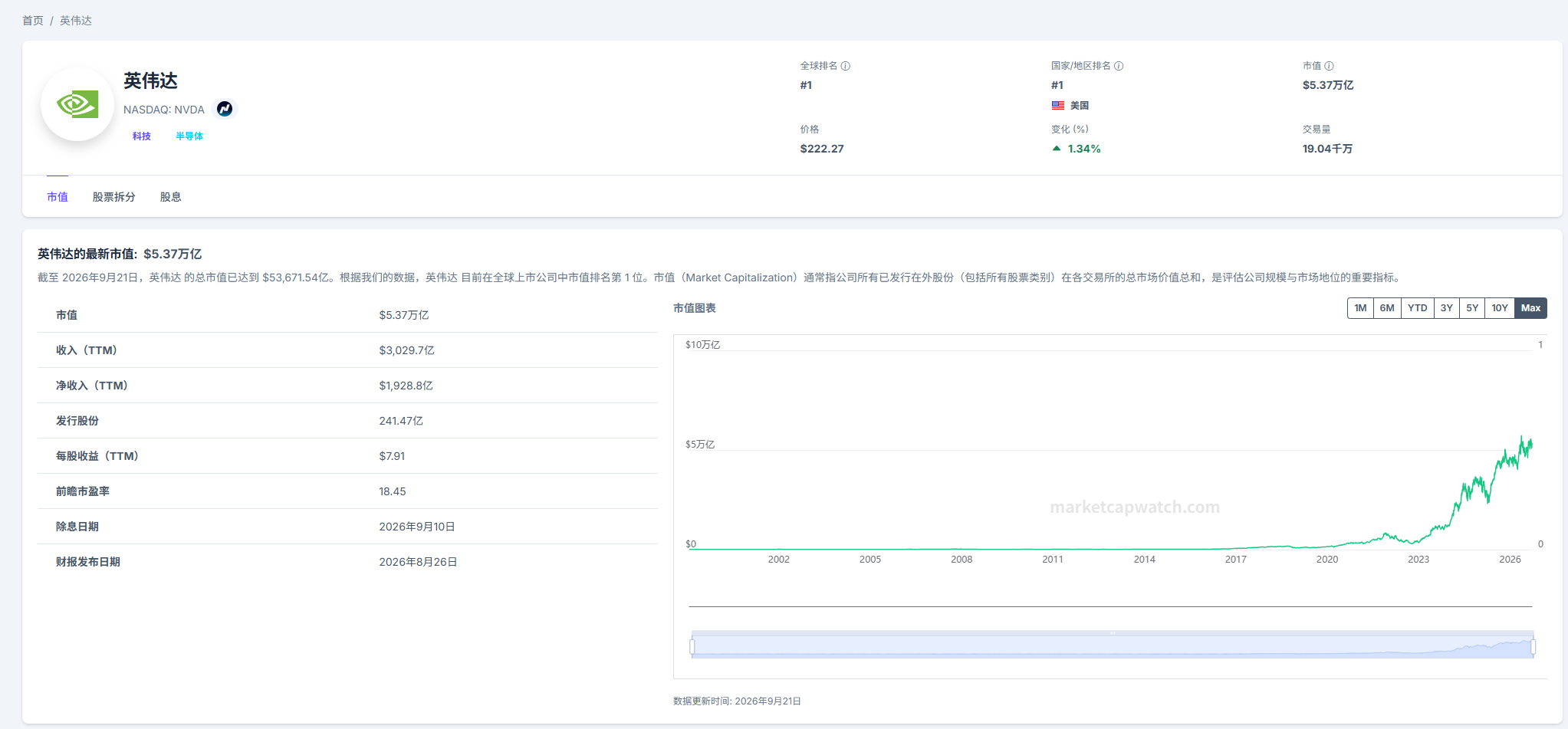Select the 3Y chart range
This screenshot has height=729, width=1568.
tap(1447, 308)
